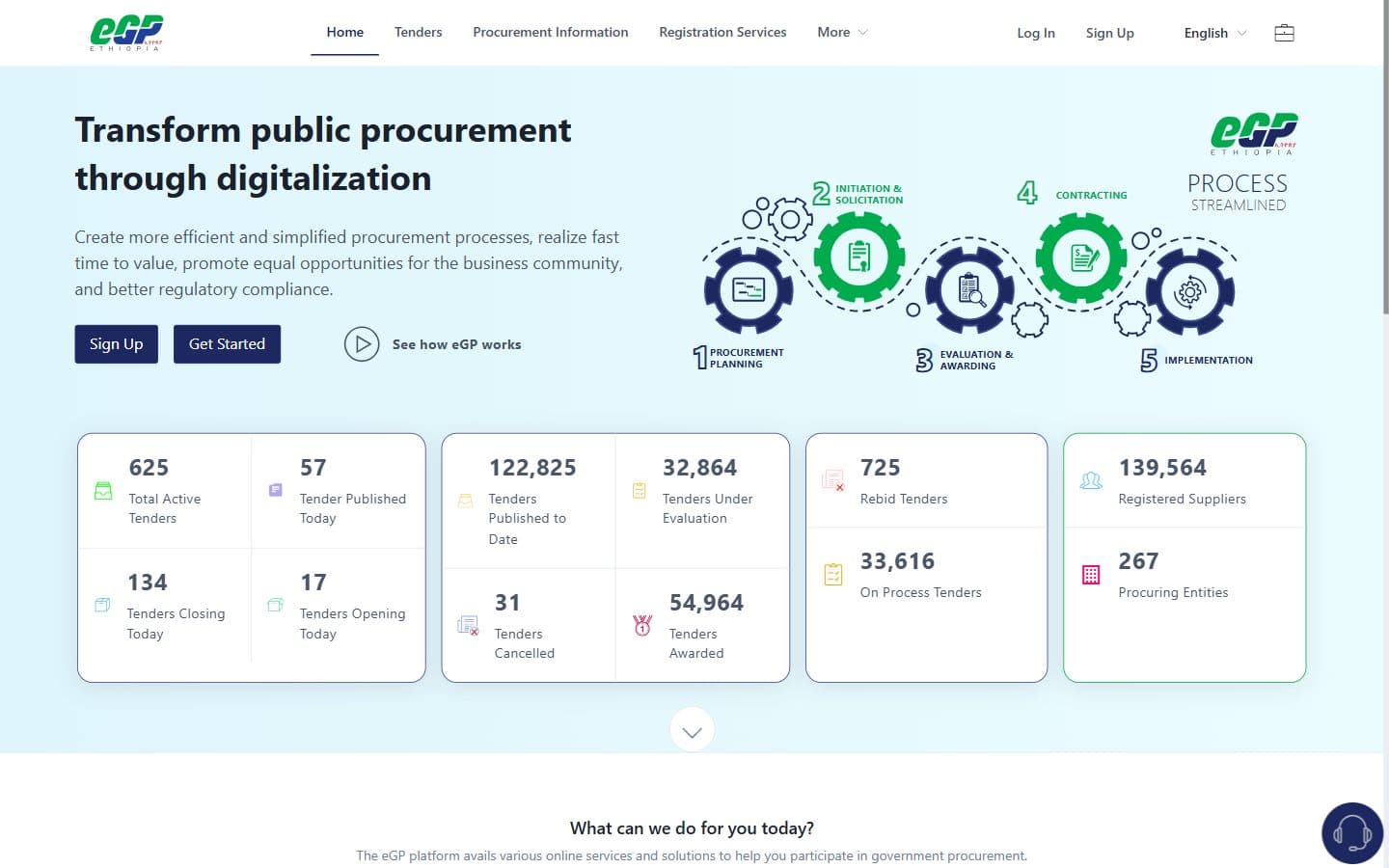
Task: Click Sign Up in the header
Action: click(x=1109, y=33)
